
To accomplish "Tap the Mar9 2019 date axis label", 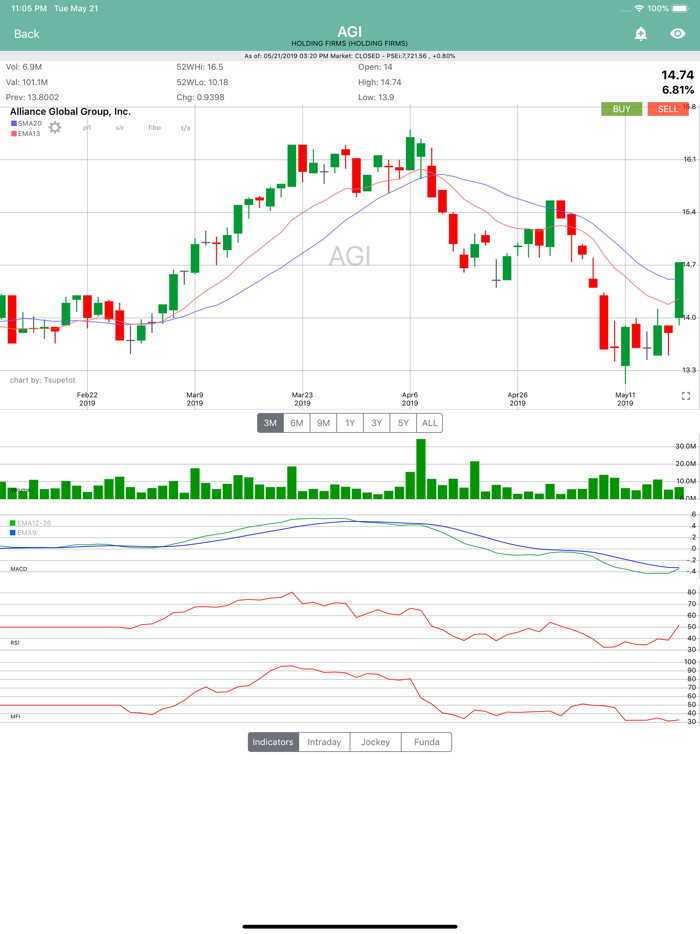I will tap(195, 398).
